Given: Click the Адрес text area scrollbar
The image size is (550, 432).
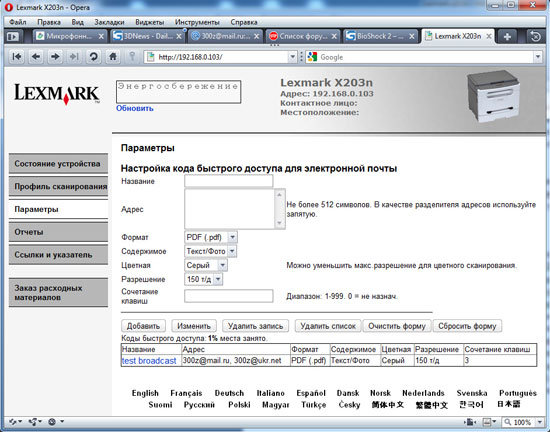Looking at the screenshot, I should [280, 209].
